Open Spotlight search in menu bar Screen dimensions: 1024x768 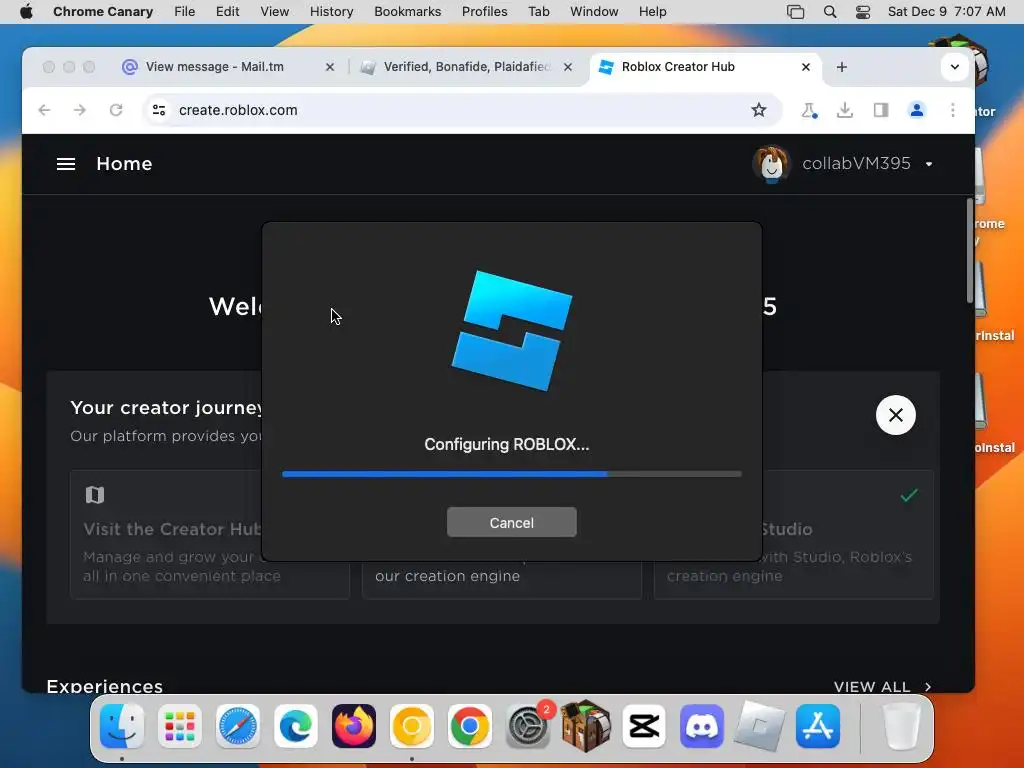tap(830, 12)
